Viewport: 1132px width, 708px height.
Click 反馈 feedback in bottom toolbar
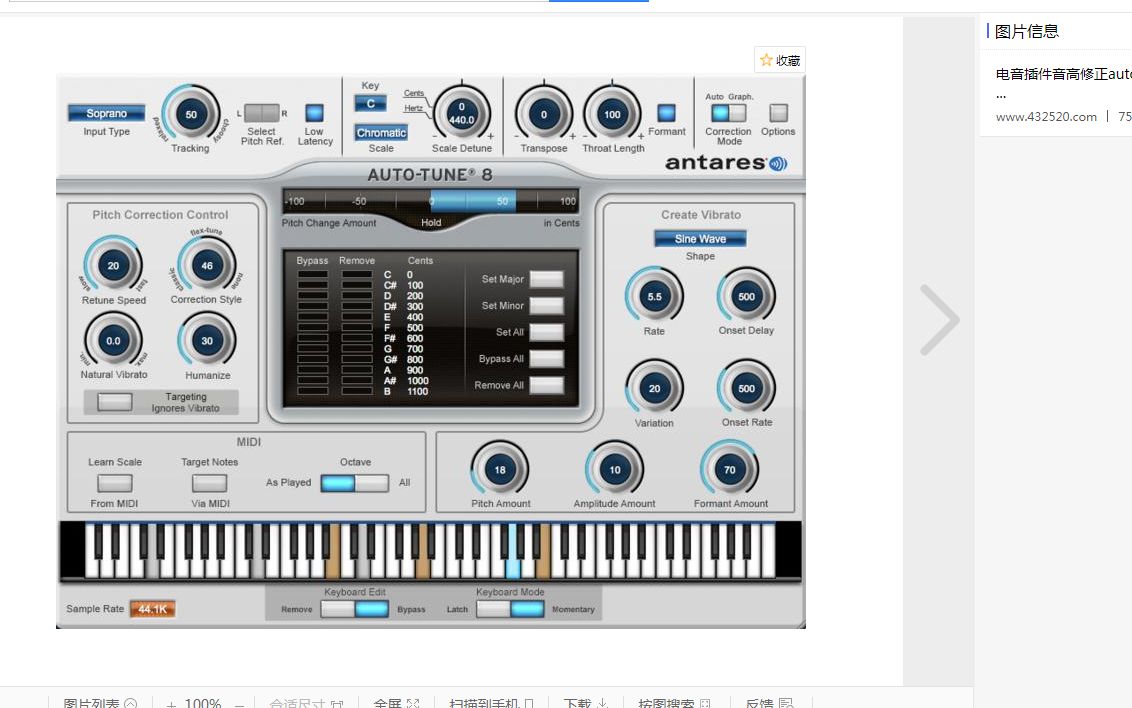pyautogui.click(x=769, y=703)
